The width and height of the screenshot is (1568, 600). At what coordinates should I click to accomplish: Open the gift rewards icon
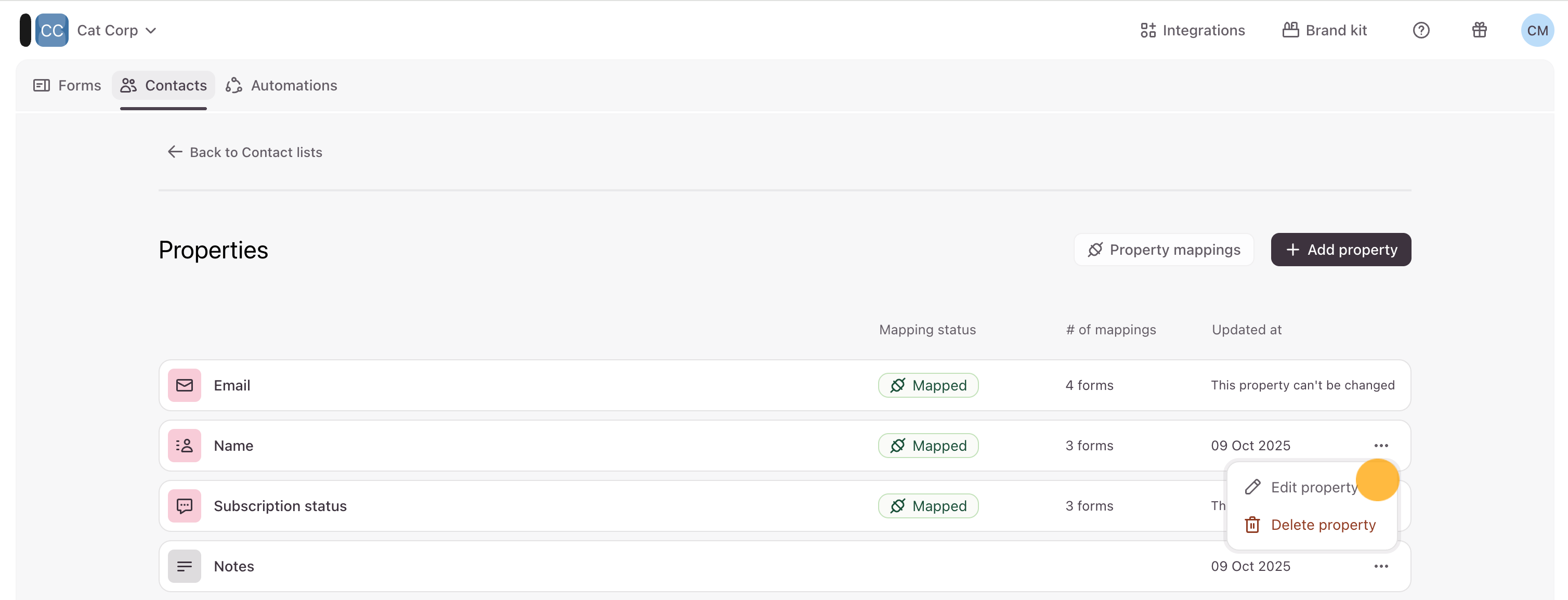coord(1479,31)
